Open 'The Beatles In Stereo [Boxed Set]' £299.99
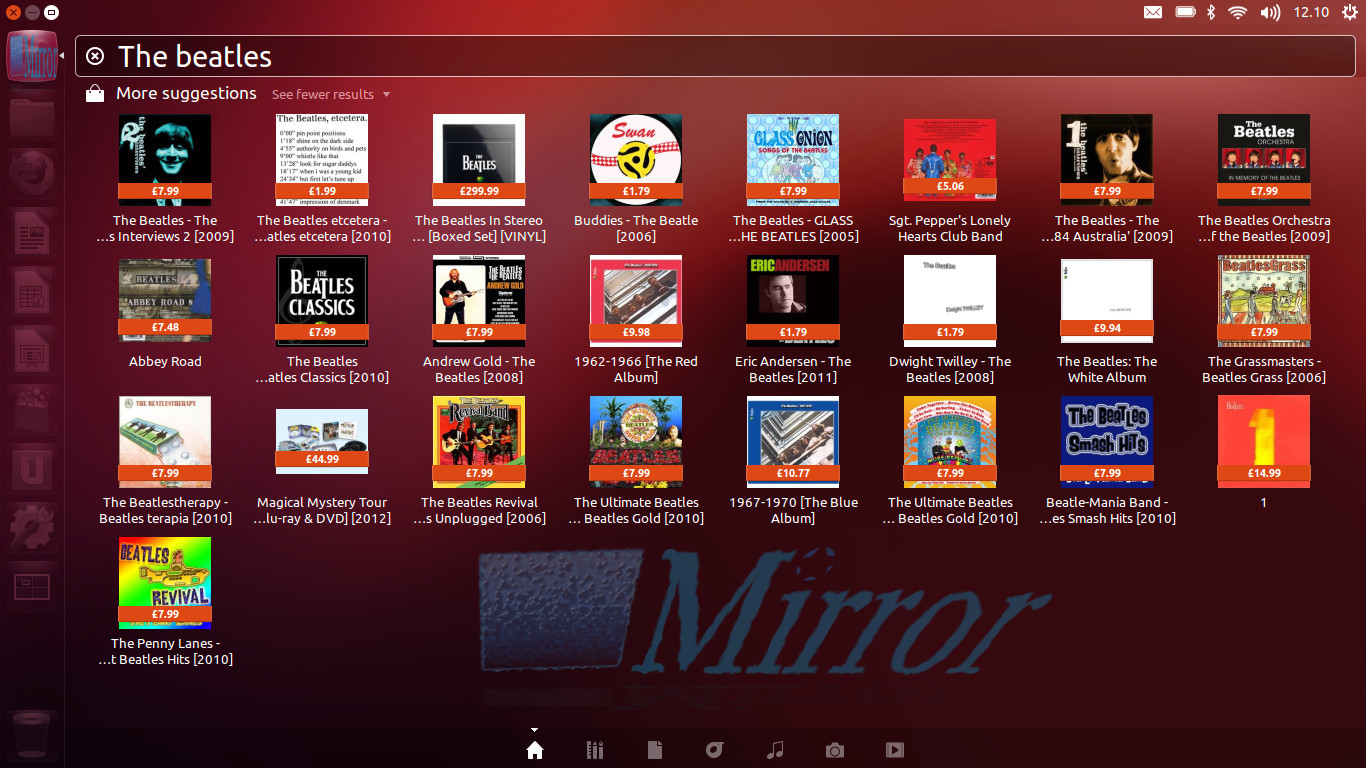Viewport: 1366px width, 768px height. (x=479, y=178)
